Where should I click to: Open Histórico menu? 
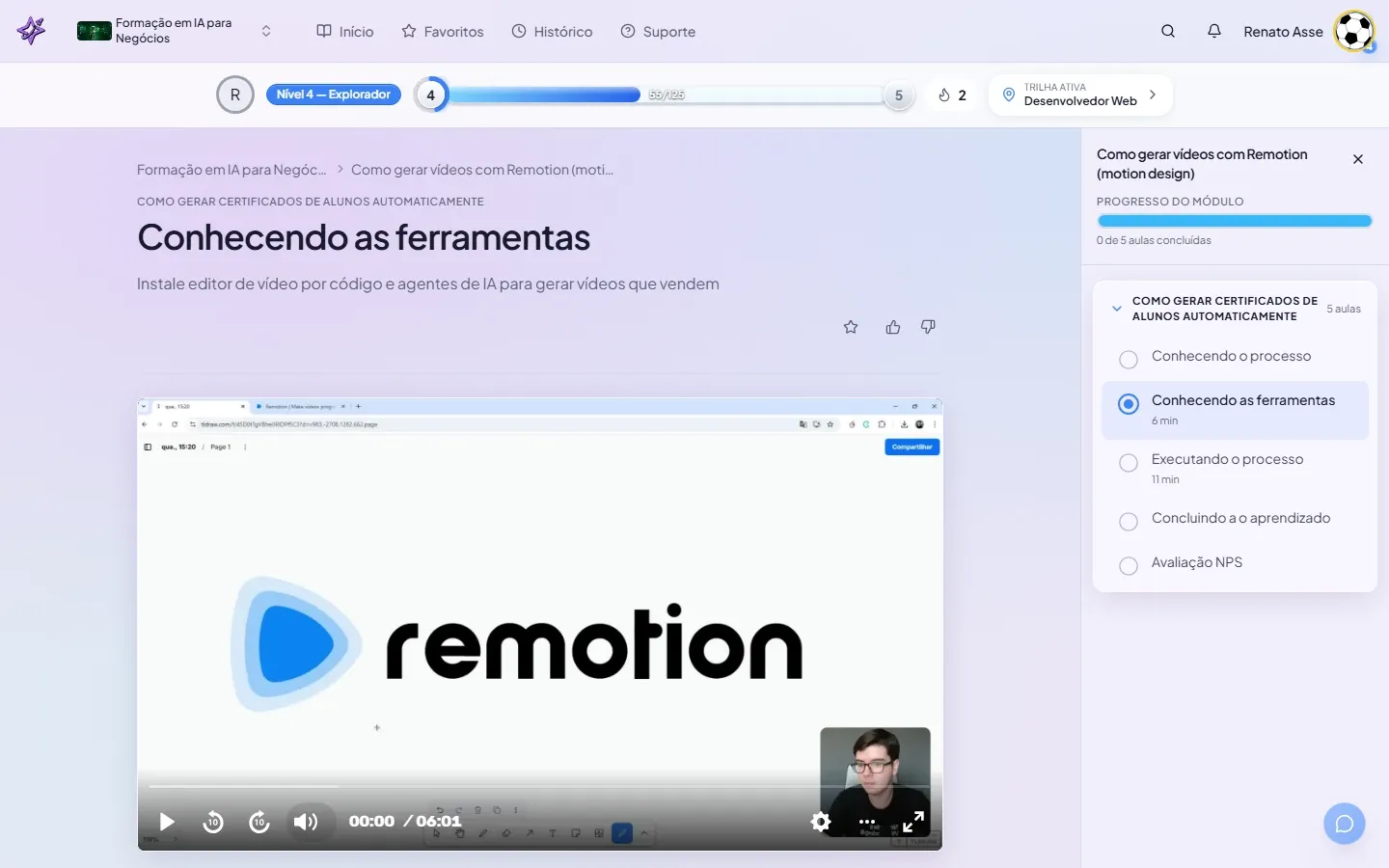tap(552, 31)
